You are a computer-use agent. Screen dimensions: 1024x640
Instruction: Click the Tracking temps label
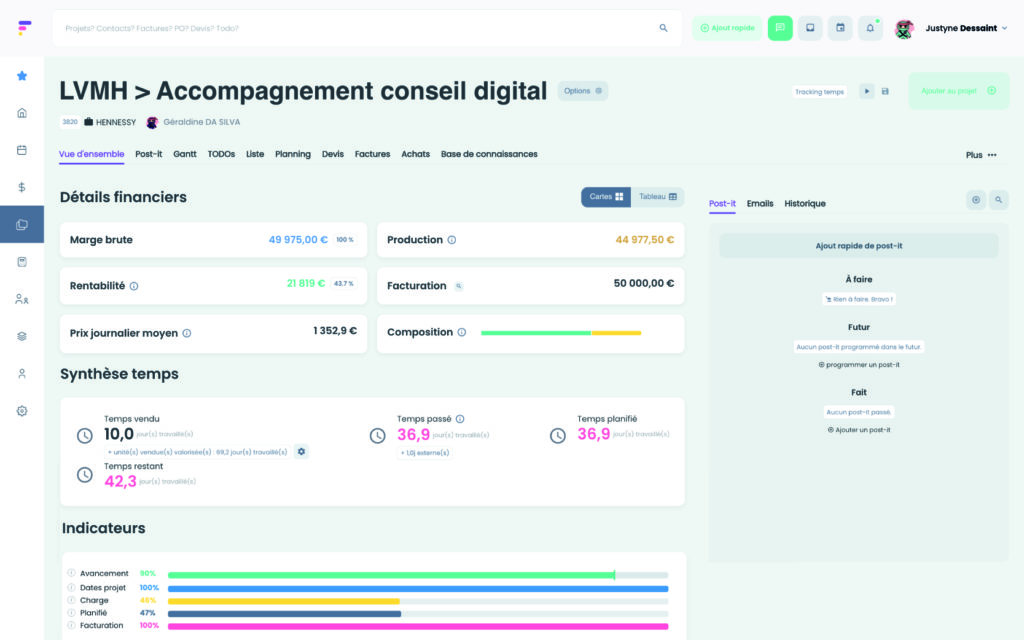coord(820,91)
